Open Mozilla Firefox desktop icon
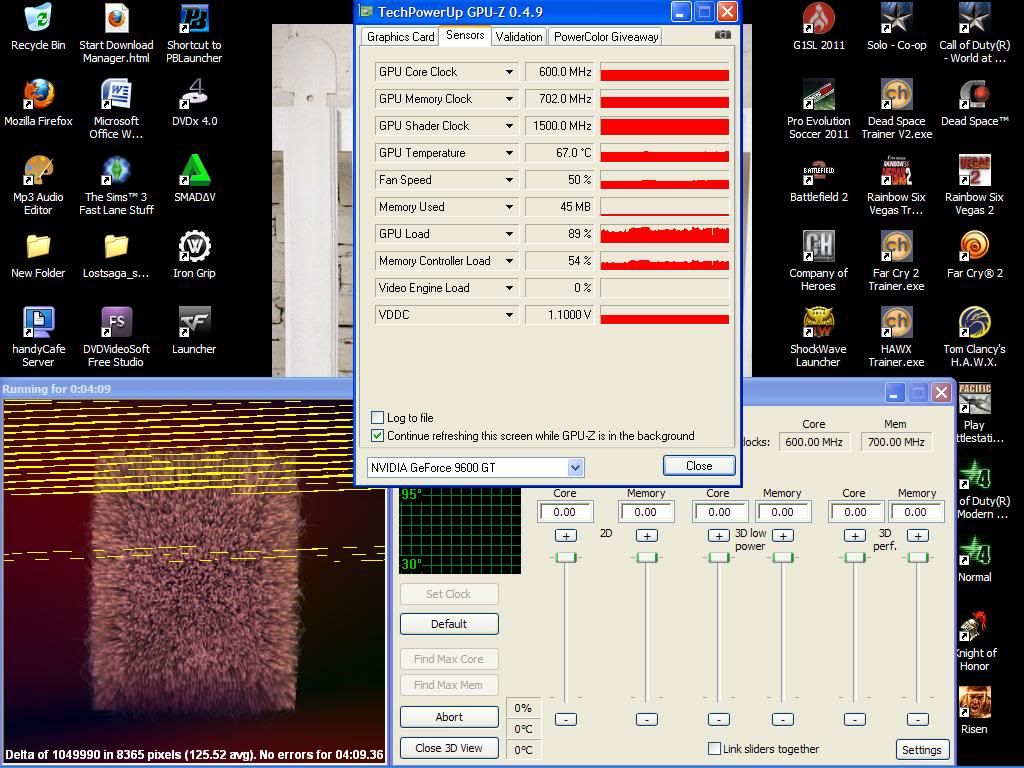The width and height of the screenshot is (1024, 768). click(38, 103)
